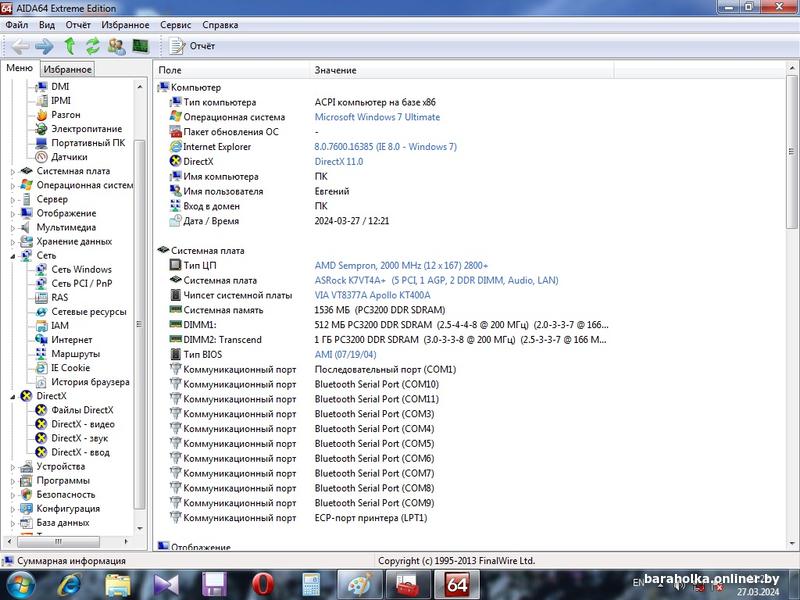Select the Интернет icon item
Image resolution: width=800 pixels, height=600 pixels.
[41, 339]
